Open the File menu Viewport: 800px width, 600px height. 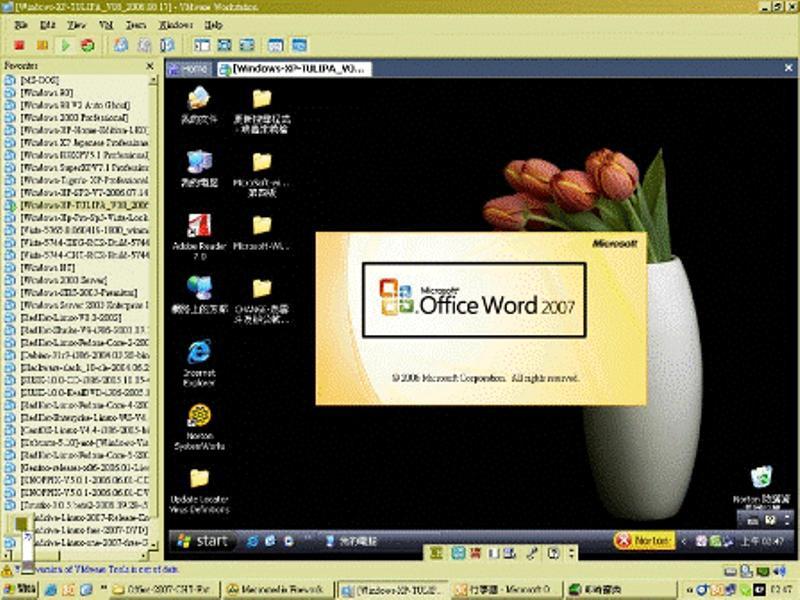coord(21,25)
